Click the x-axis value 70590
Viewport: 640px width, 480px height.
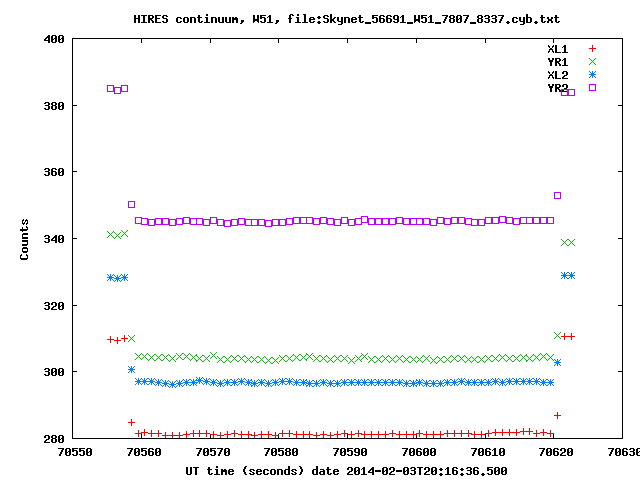[350, 452]
